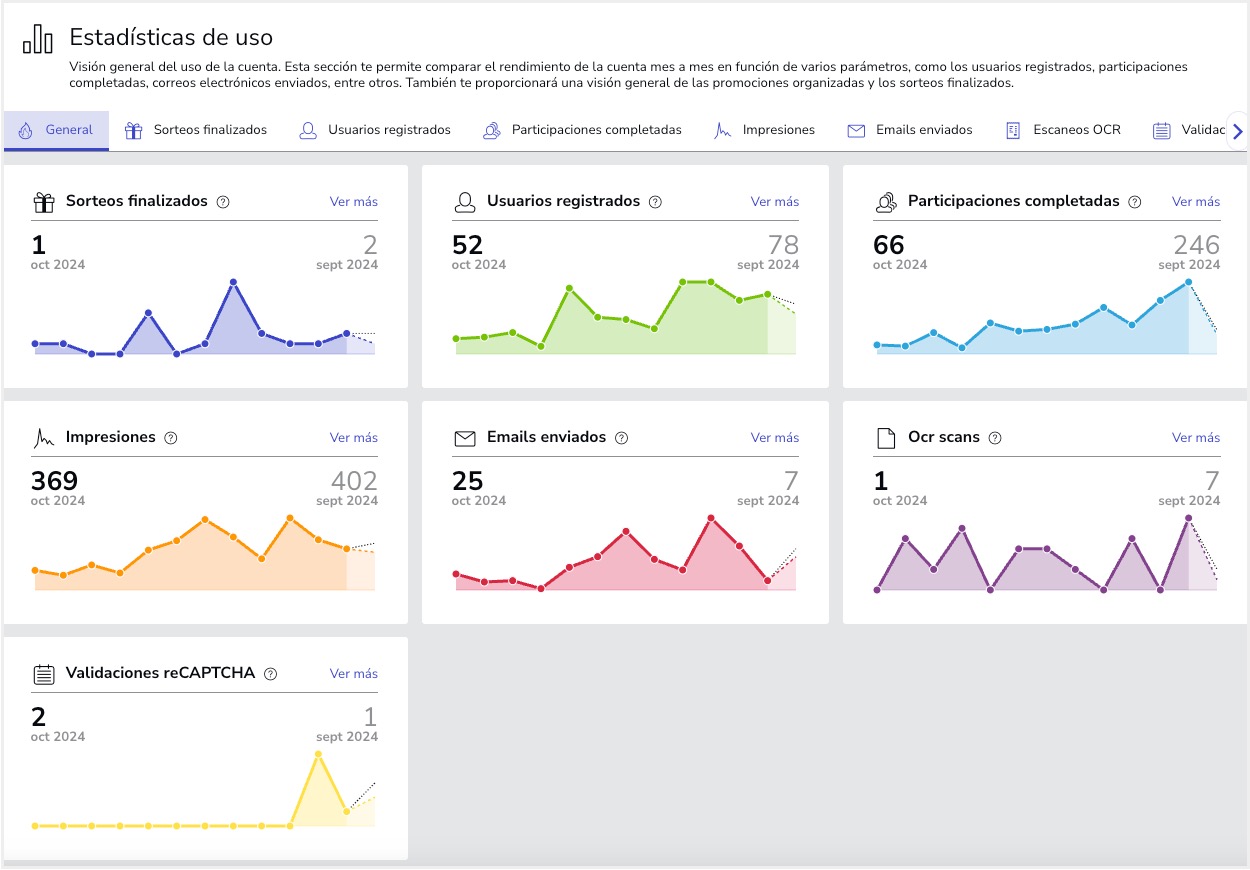Image resolution: width=1250 pixels, height=870 pixels.
Task: Click gift icon in Sorteos finalizados card
Action: tap(44, 202)
